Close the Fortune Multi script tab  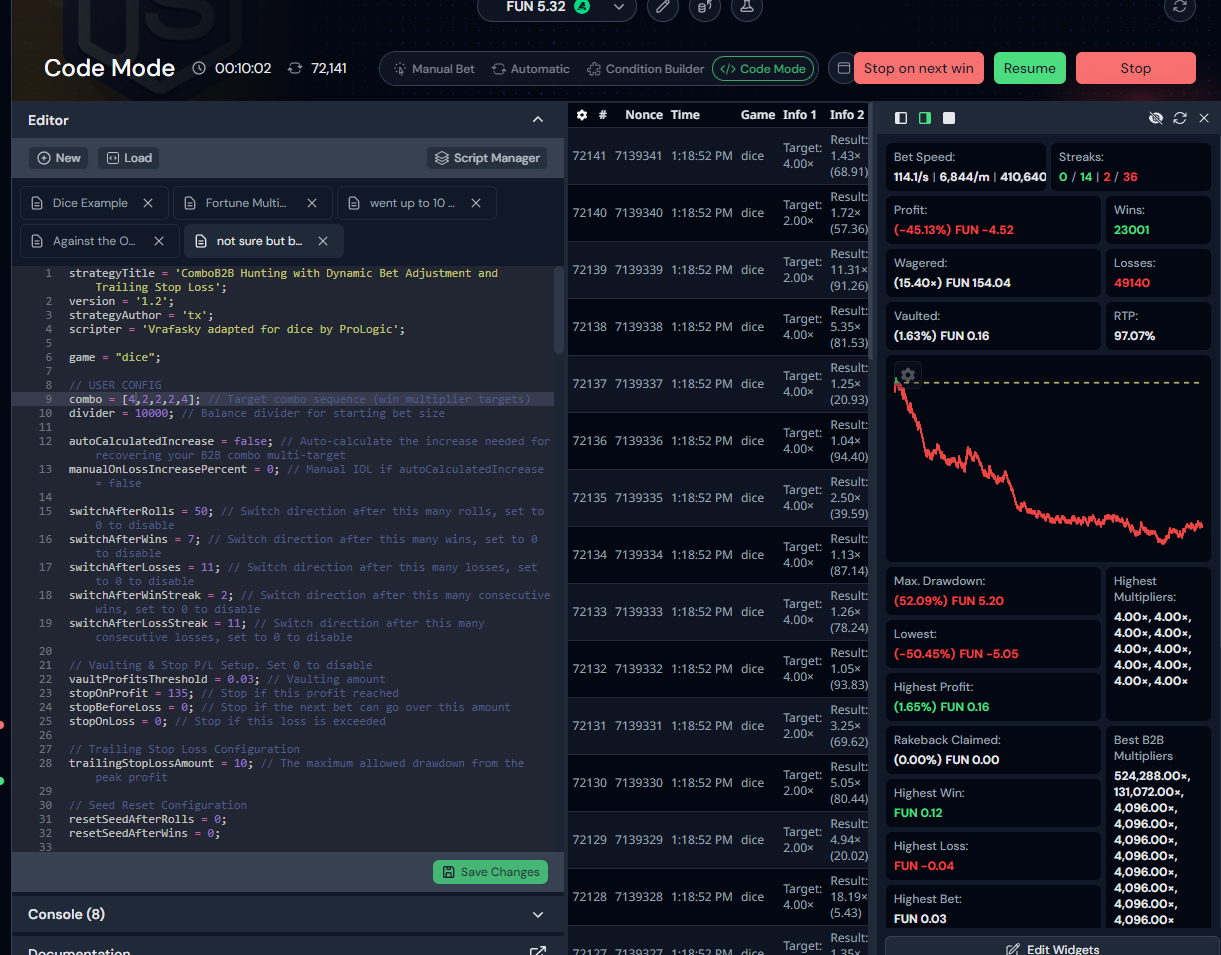(x=312, y=203)
